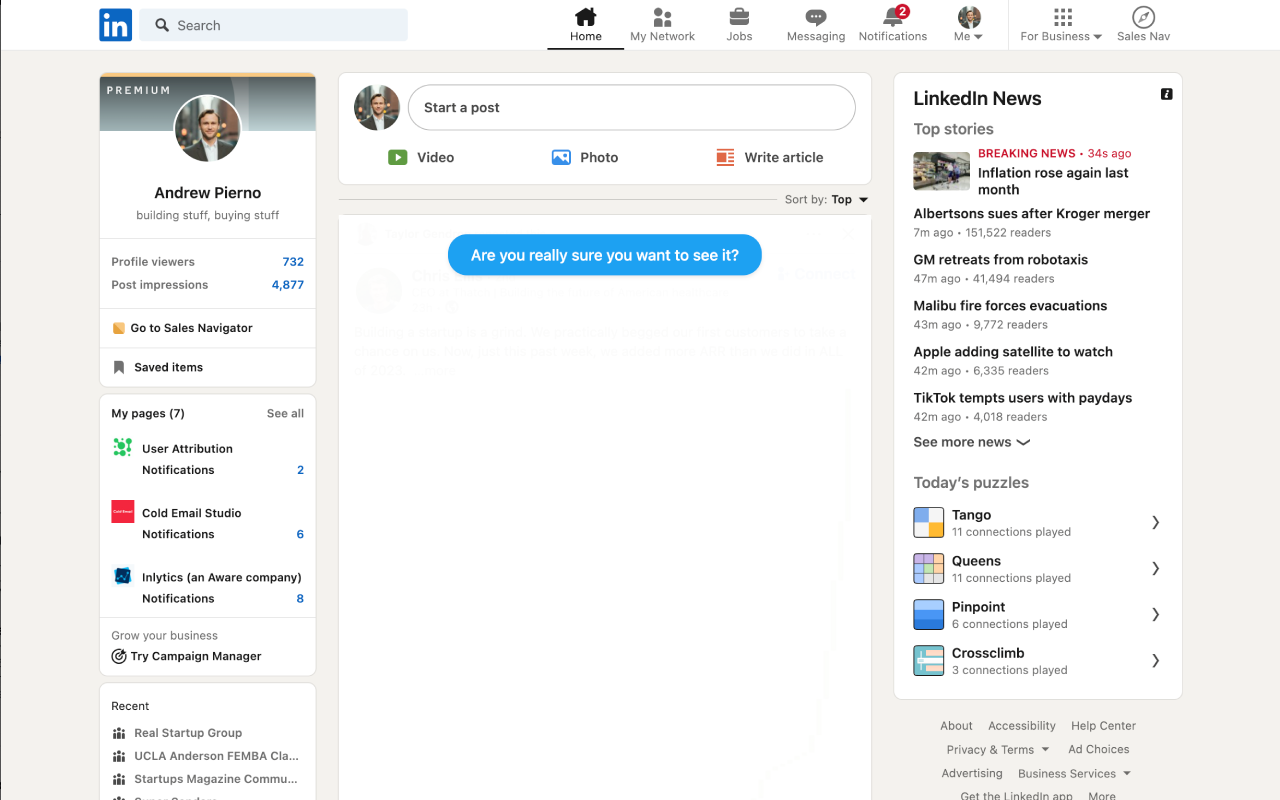Open the My Network tab
The height and width of the screenshot is (800, 1280).
tap(662, 25)
